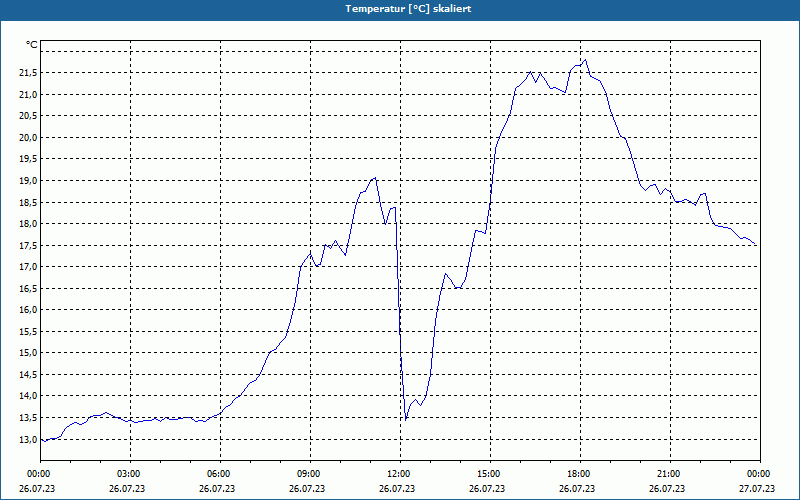The image size is (800, 500).
Task: Select the 15,5 y-axis label
Action: (29, 331)
